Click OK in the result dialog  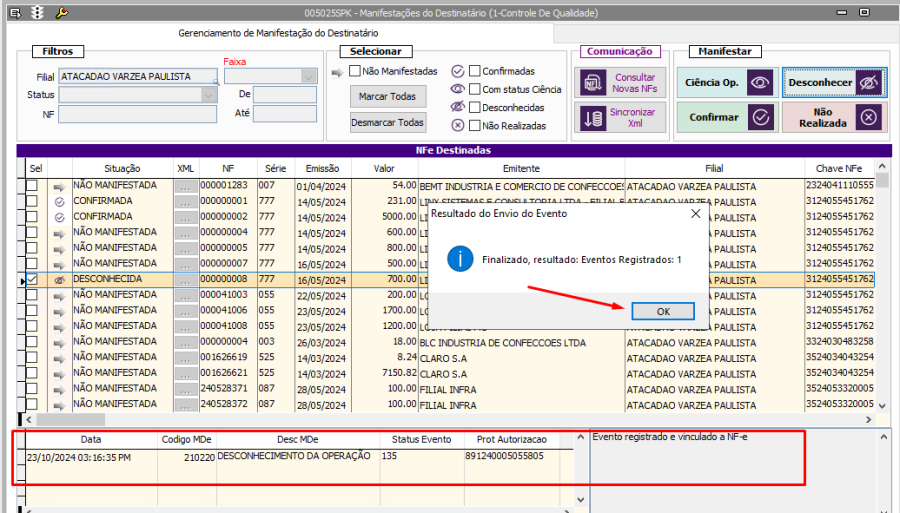coord(662,311)
